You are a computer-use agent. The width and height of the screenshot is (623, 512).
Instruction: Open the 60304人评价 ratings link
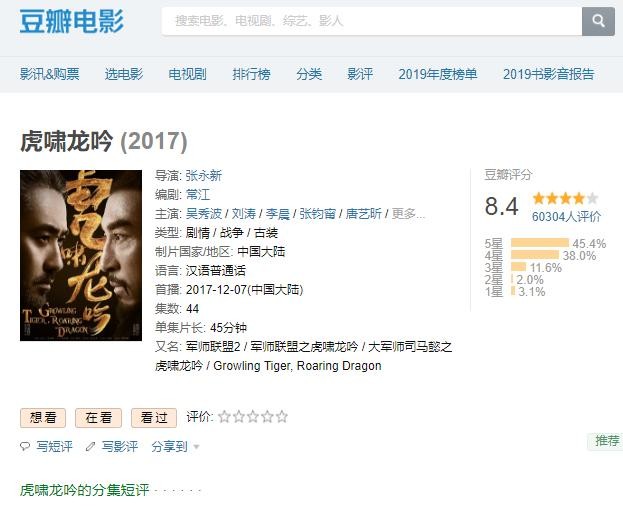[566, 216]
